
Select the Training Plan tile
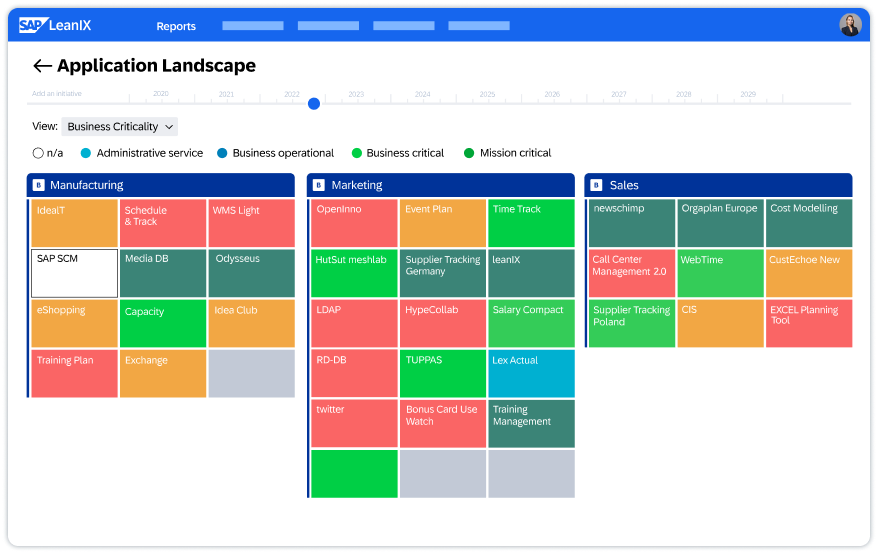[74, 374]
